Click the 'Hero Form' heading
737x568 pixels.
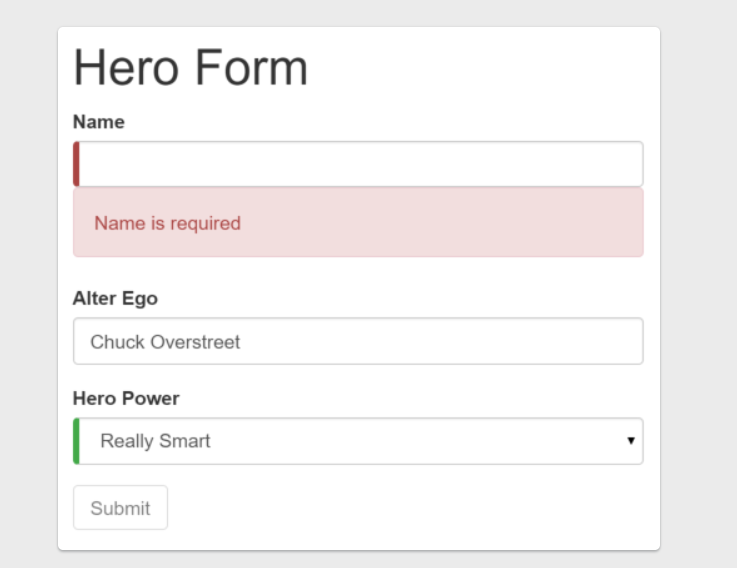pos(190,68)
